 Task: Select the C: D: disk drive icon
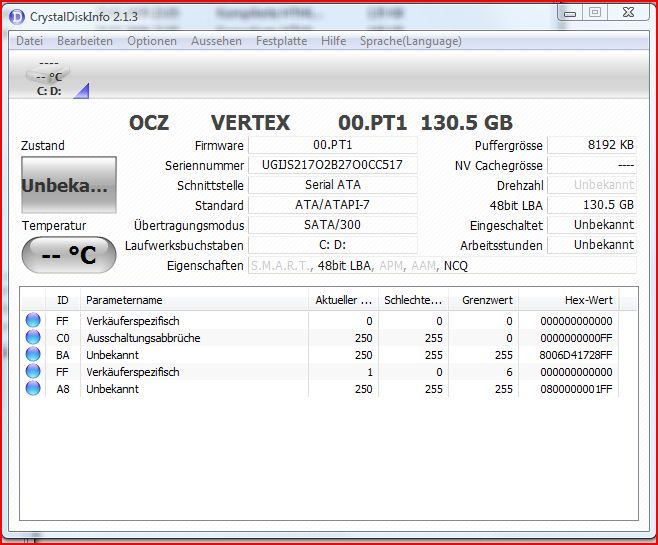(49, 78)
